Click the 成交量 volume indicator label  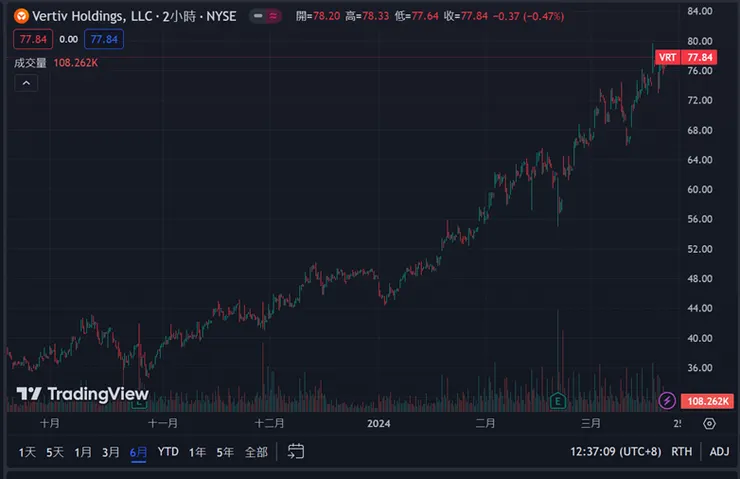(x=30, y=63)
